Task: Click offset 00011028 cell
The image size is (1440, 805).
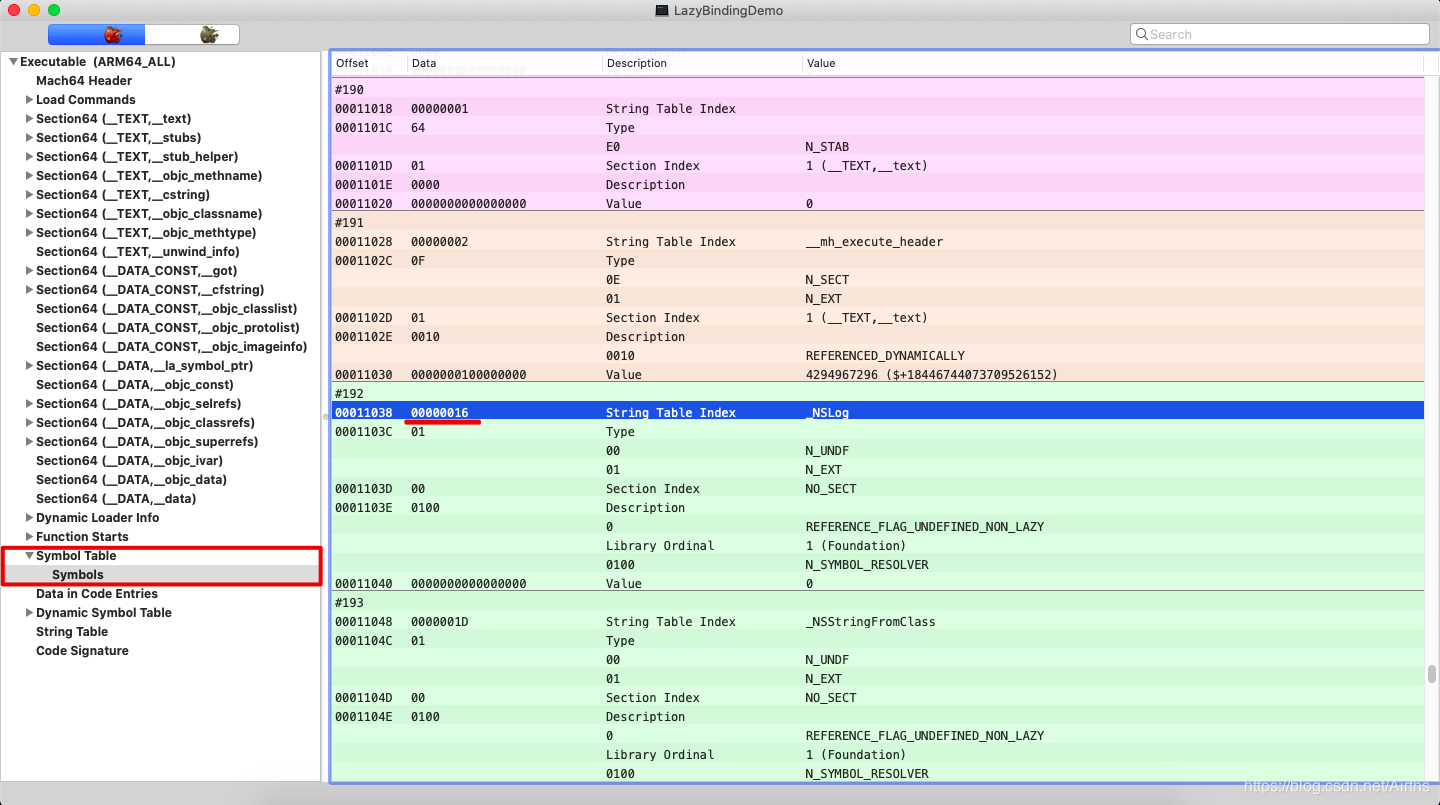Action: [x=363, y=242]
